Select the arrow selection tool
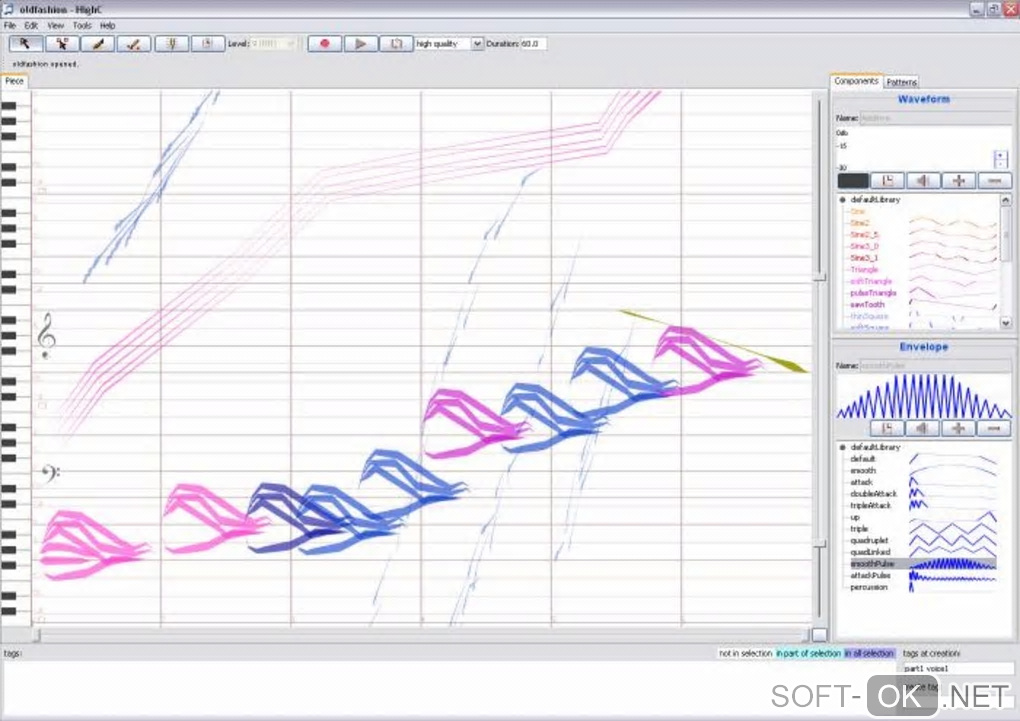The image size is (1020, 721). [x=26, y=44]
